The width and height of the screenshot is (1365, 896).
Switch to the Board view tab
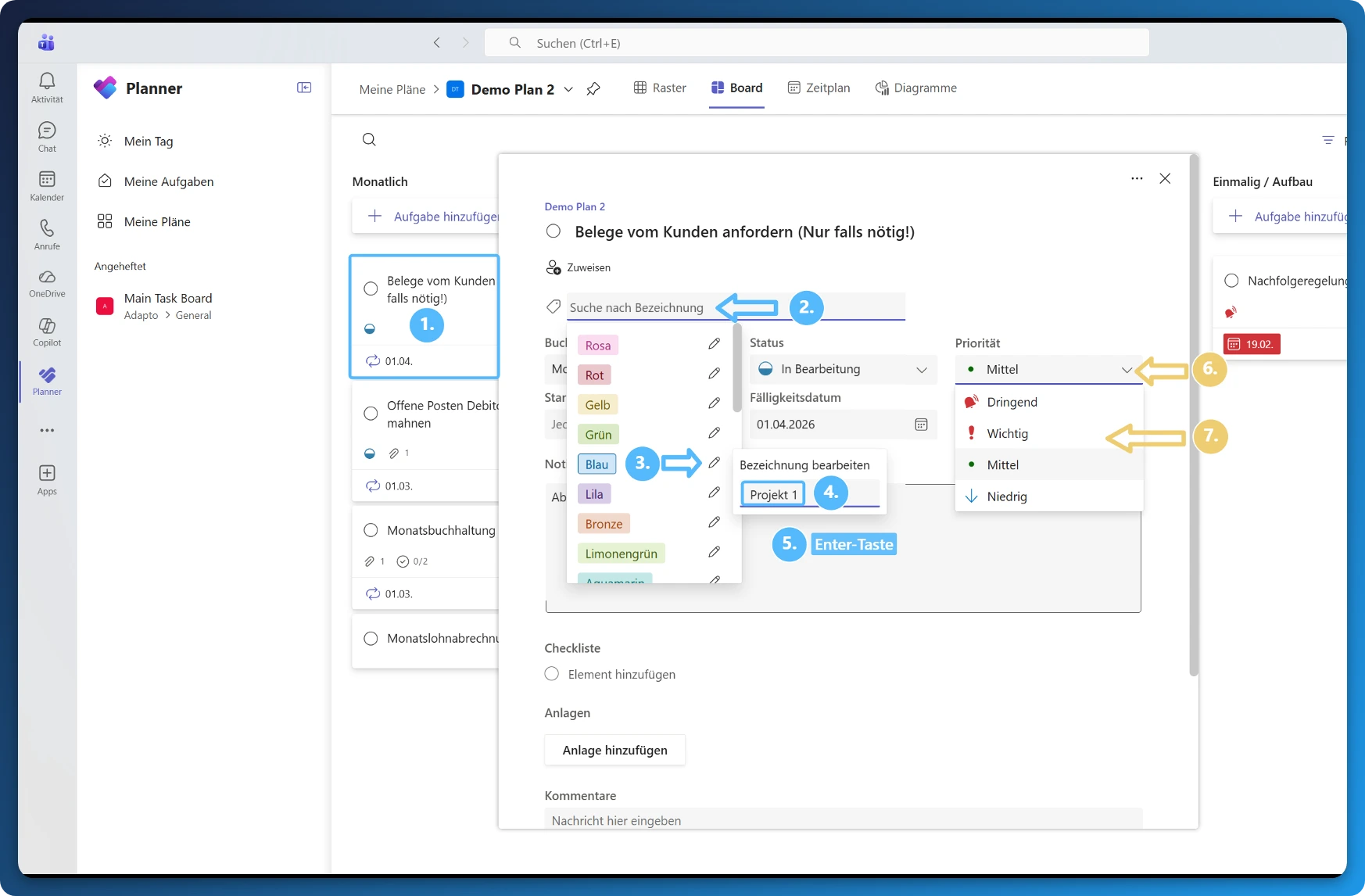pyautogui.click(x=736, y=88)
